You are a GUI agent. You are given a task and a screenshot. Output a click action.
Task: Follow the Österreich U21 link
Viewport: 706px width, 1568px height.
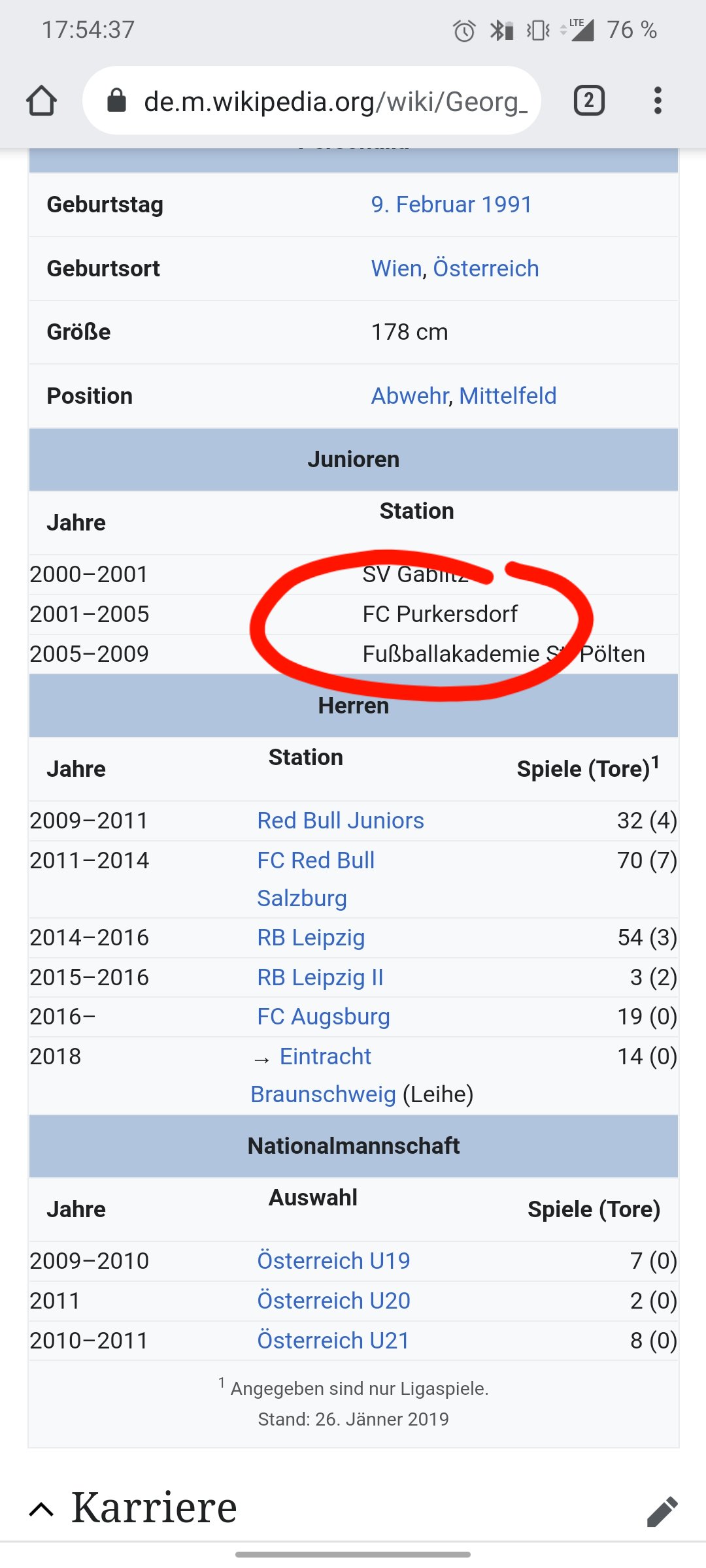(x=333, y=1340)
